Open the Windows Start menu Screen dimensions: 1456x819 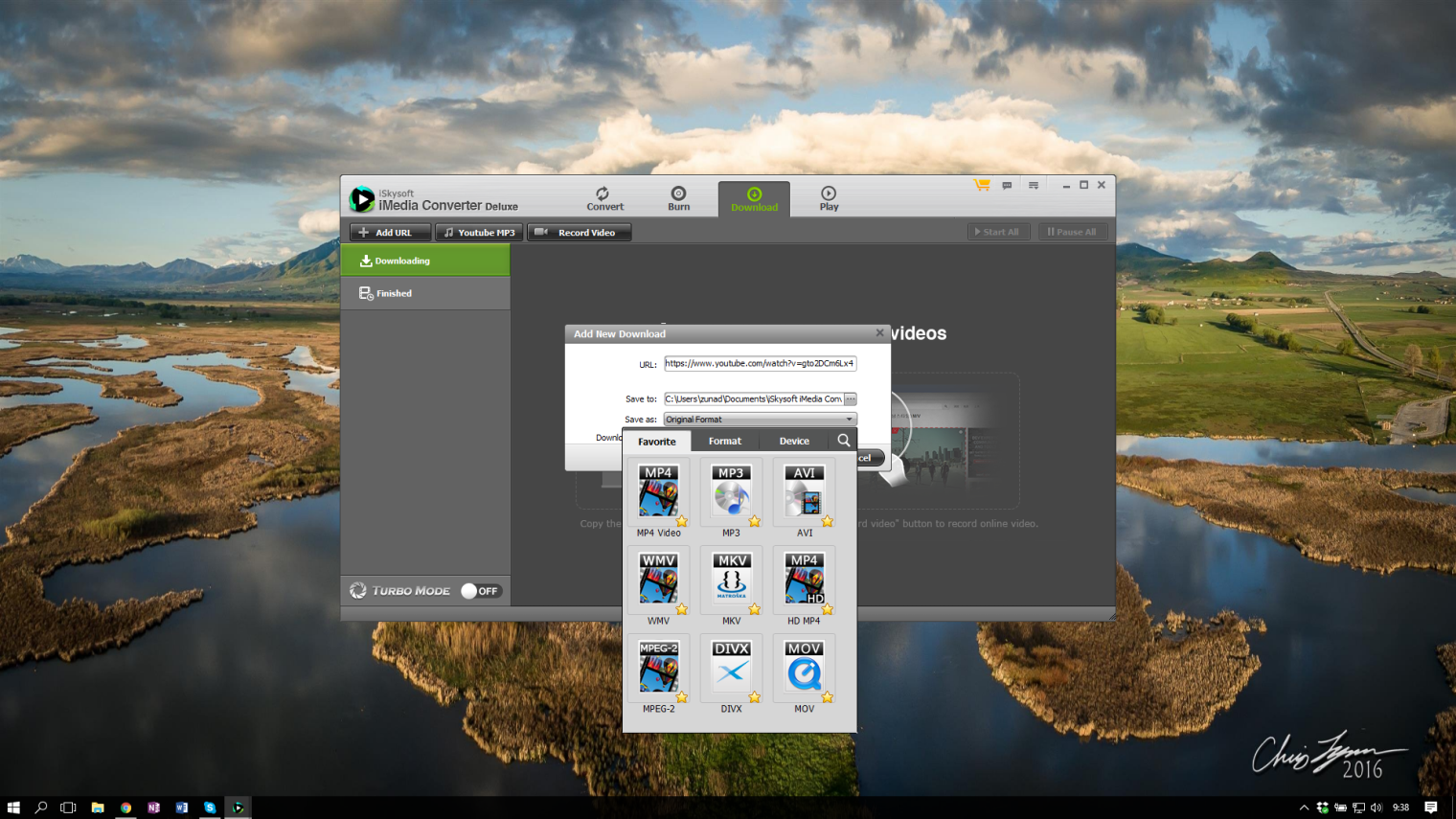[13, 808]
